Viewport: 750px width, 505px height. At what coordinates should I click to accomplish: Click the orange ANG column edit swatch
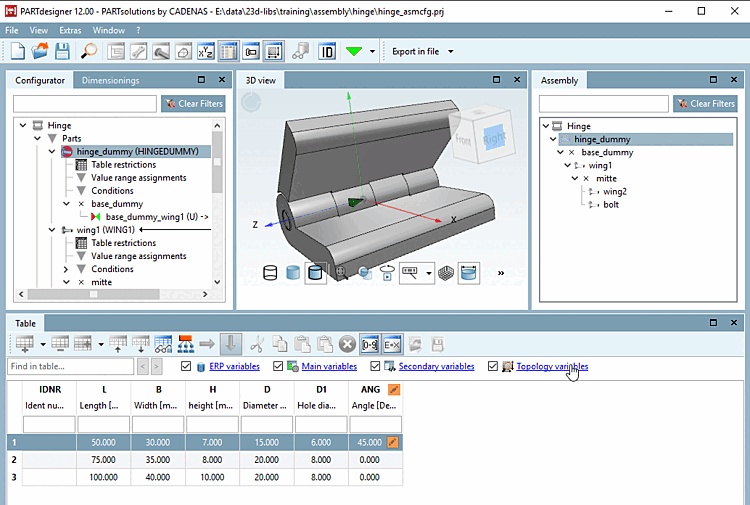(x=394, y=390)
